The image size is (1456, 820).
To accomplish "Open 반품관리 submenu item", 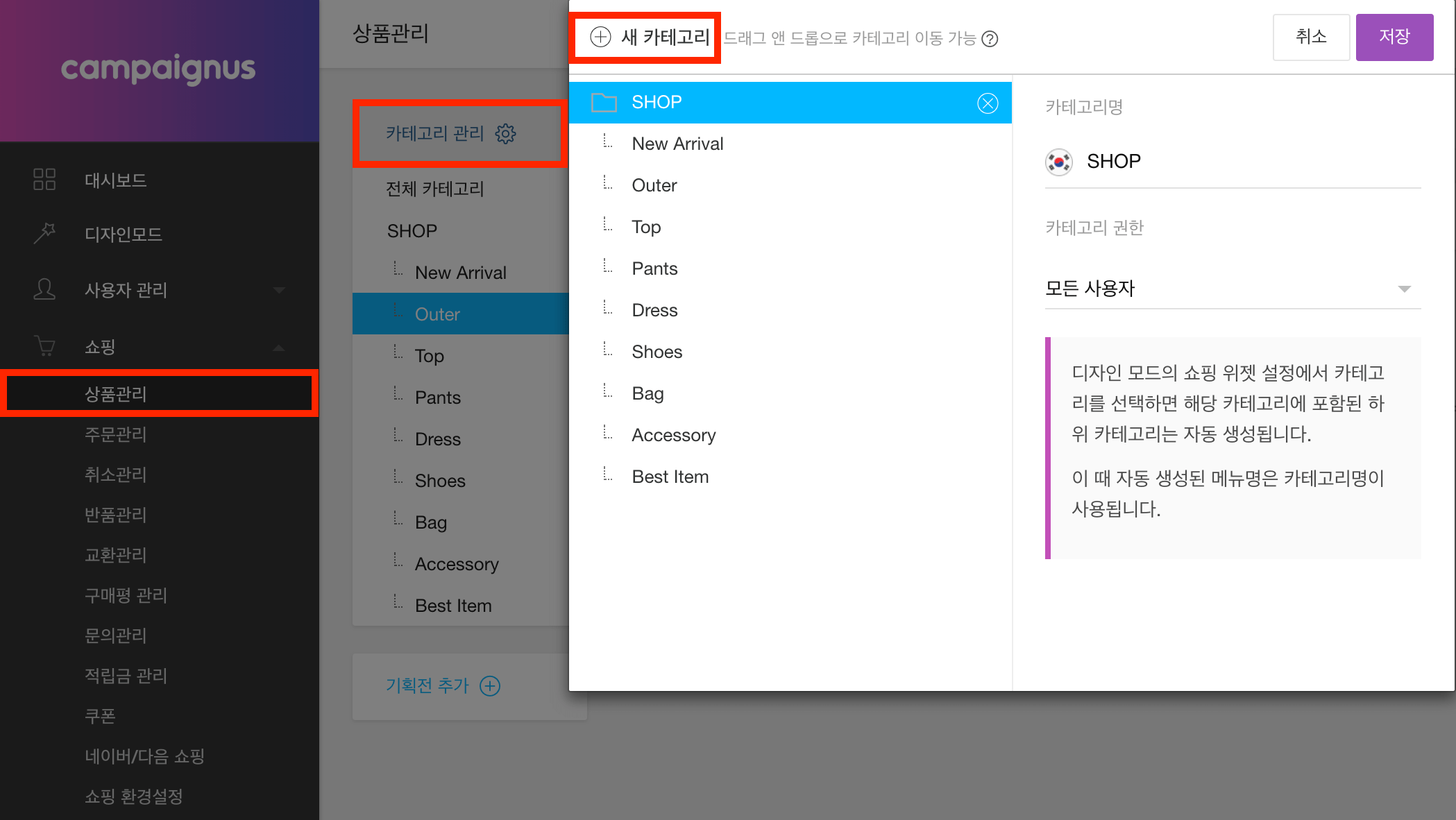I will (116, 515).
